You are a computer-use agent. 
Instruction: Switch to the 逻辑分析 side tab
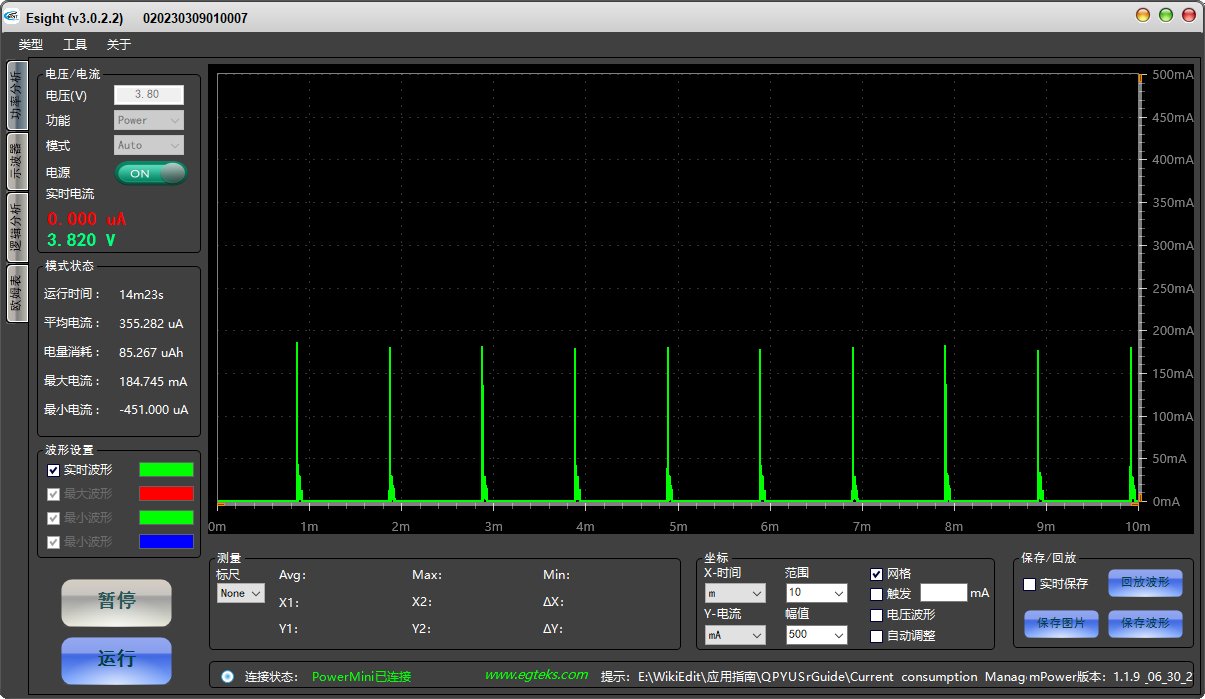tap(16, 227)
